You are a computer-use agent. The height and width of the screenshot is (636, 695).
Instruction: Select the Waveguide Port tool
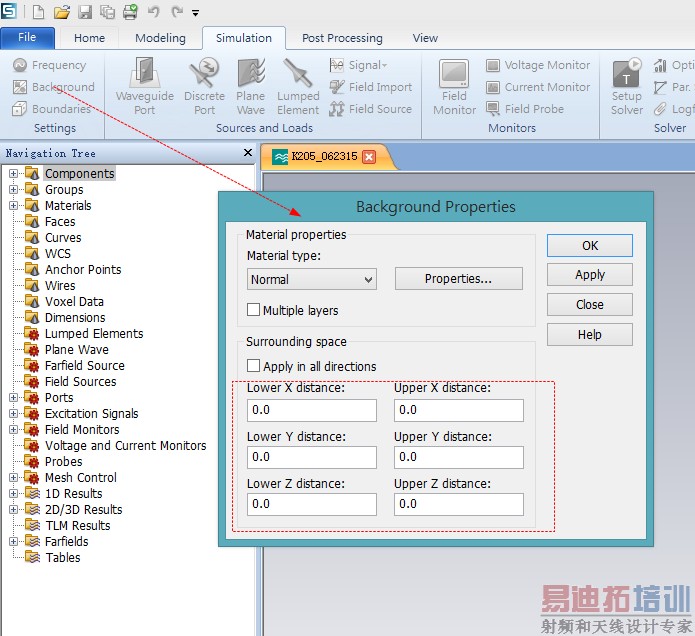pos(144,86)
